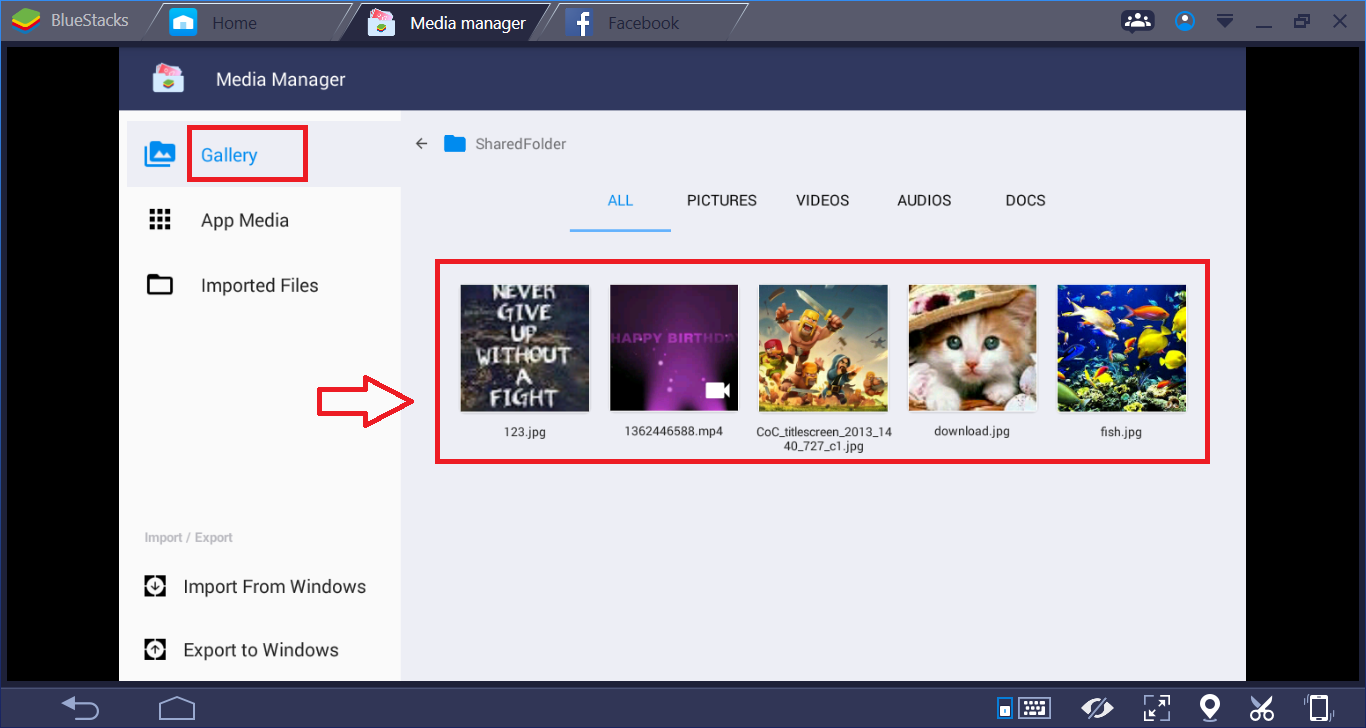The height and width of the screenshot is (728, 1366).
Task: Click the Import From Windows download icon
Action: (155, 586)
